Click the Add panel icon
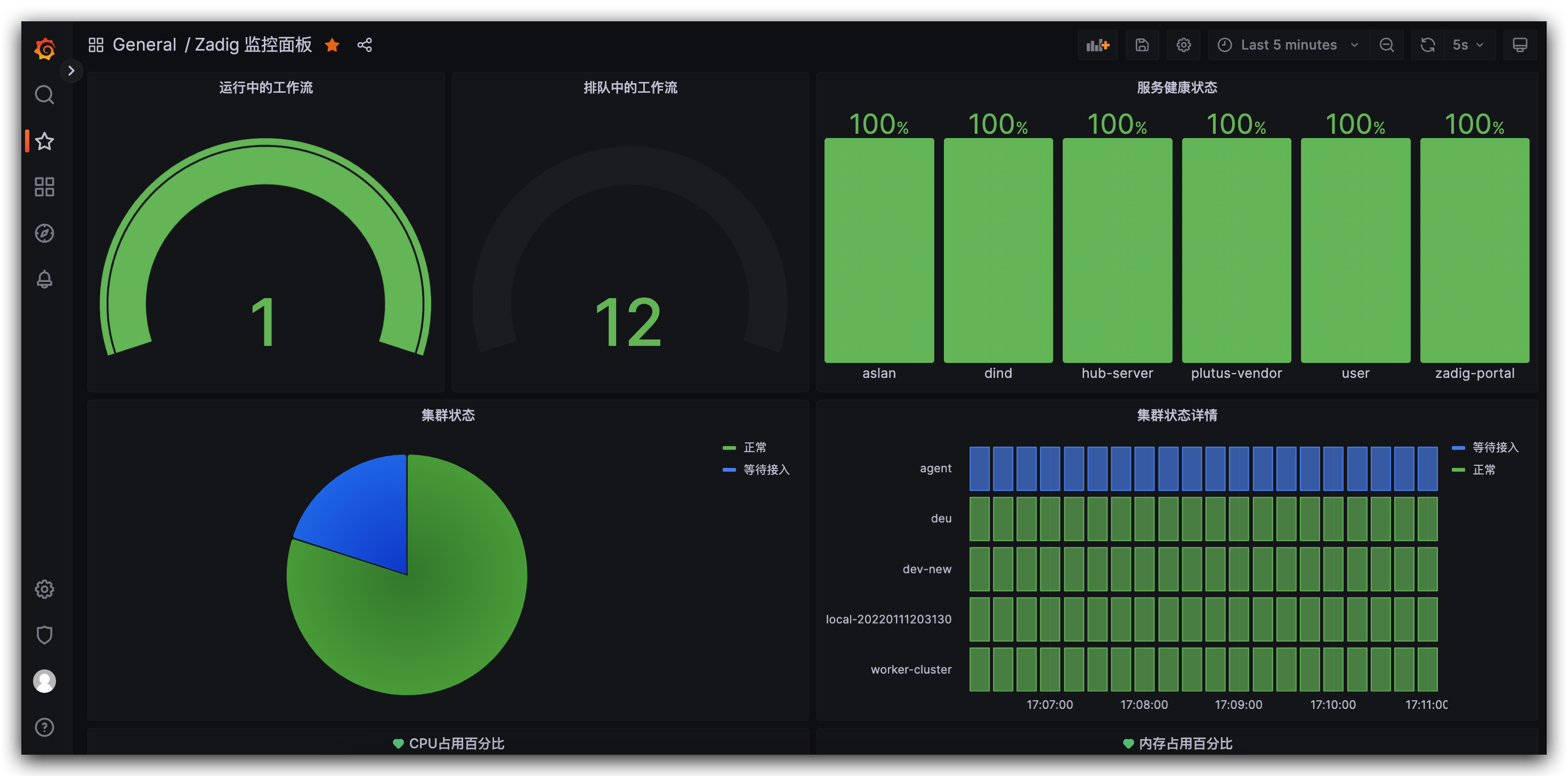 point(1097,45)
